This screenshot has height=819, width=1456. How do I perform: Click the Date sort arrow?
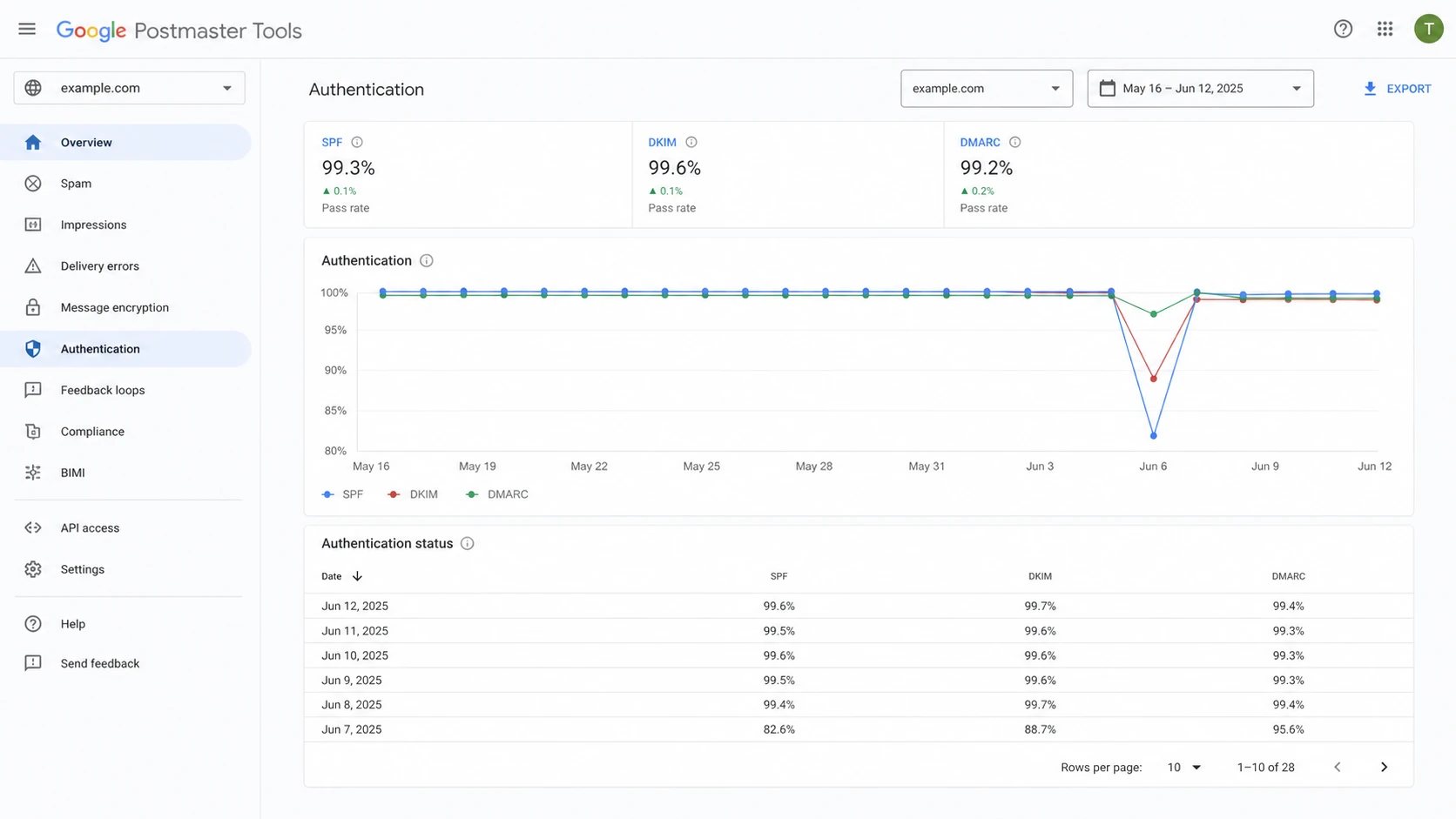click(357, 576)
